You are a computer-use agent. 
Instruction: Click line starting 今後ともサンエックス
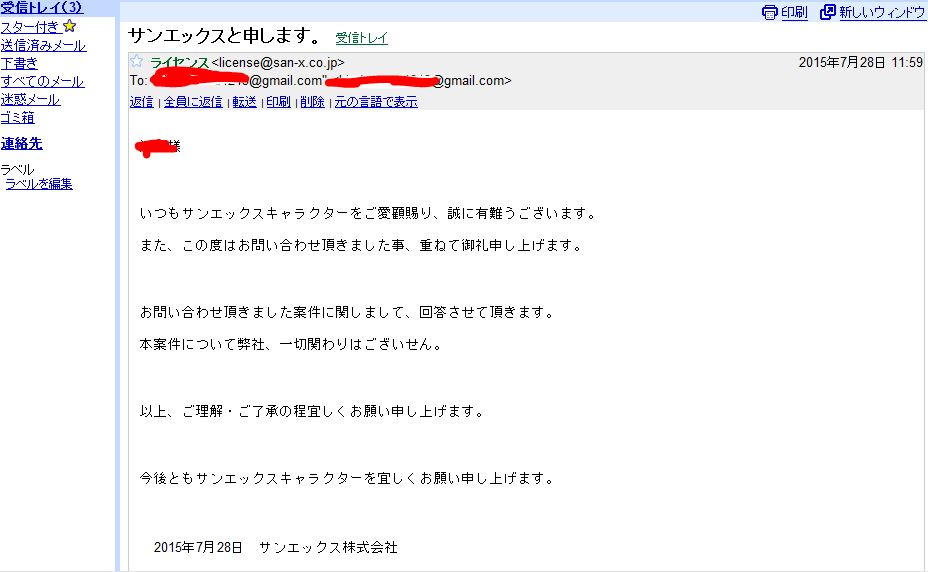point(347,478)
